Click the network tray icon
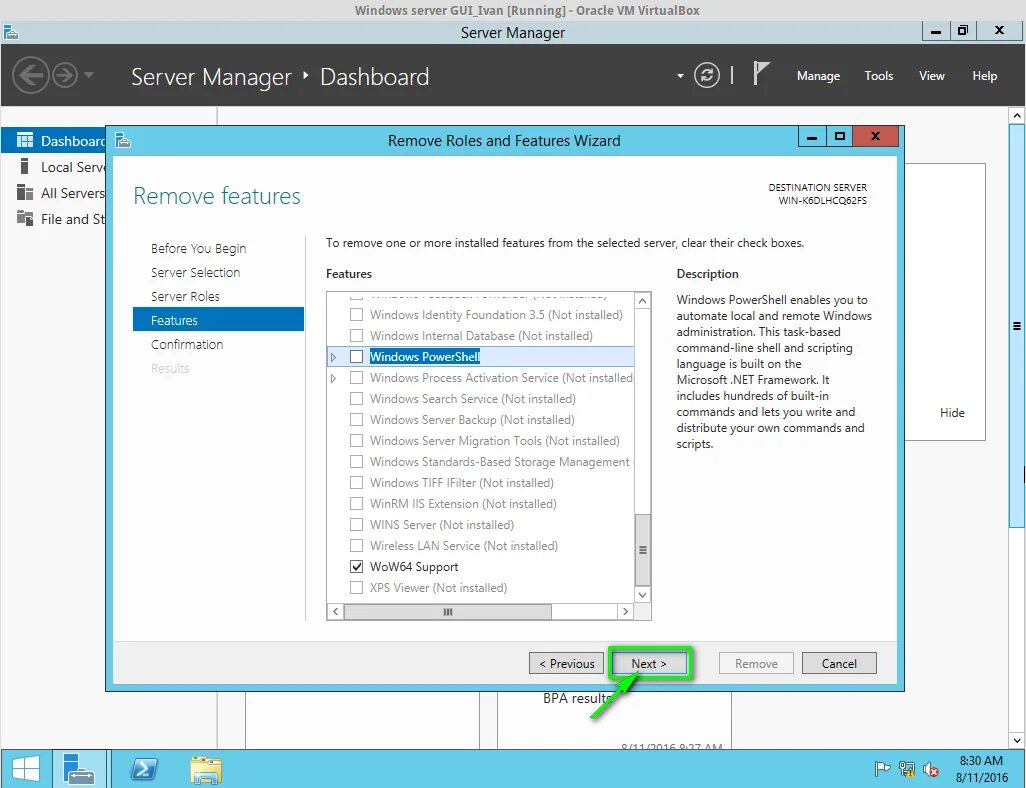 (907, 769)
